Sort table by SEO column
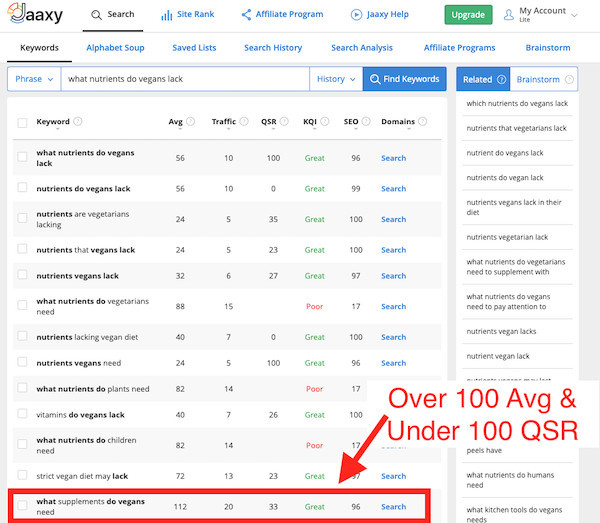Screen dimensions: 600x523 pos(351,121)
